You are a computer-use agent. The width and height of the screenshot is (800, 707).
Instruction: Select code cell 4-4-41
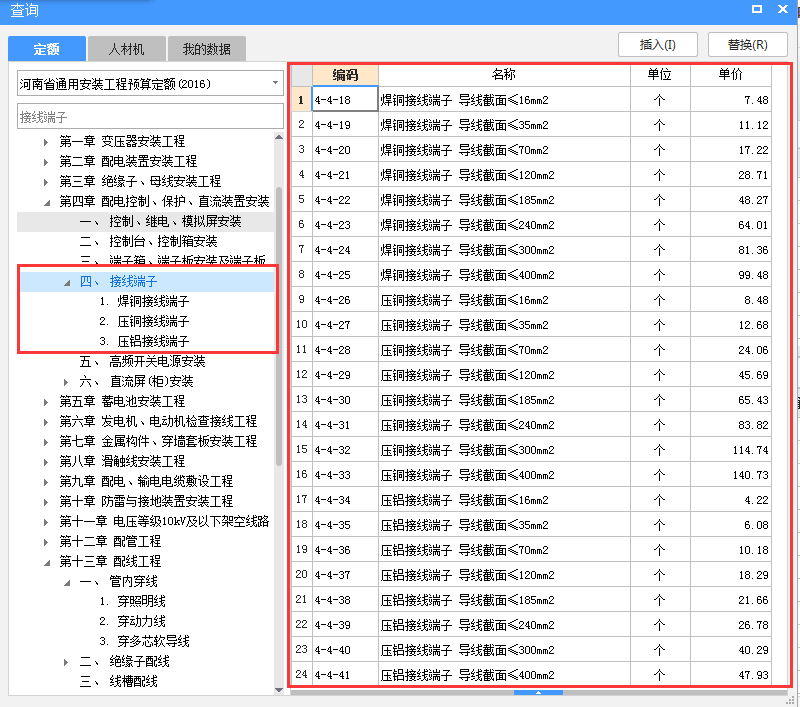(x=345, y=675)
